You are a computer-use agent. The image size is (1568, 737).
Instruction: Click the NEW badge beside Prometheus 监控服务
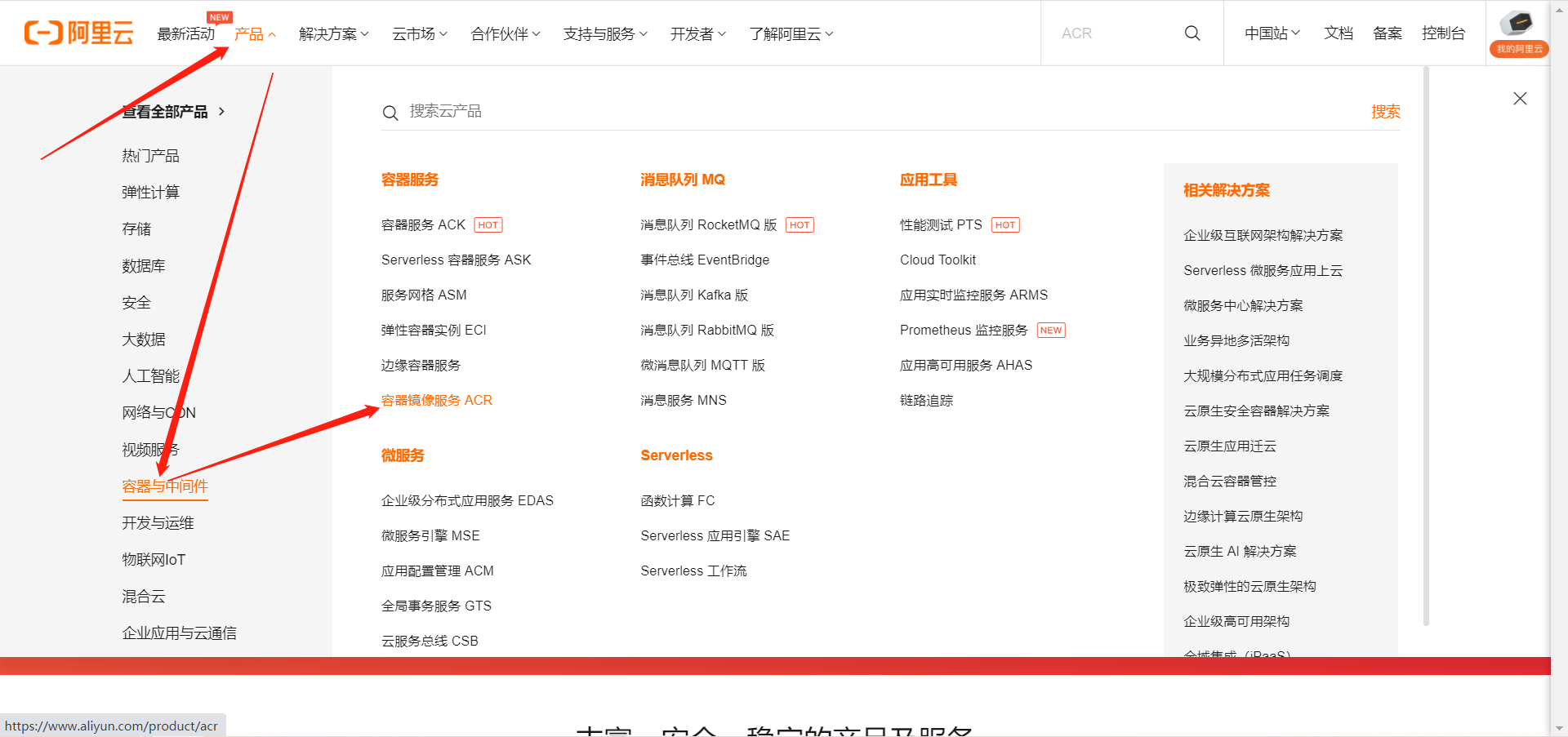coord(1051,331)
